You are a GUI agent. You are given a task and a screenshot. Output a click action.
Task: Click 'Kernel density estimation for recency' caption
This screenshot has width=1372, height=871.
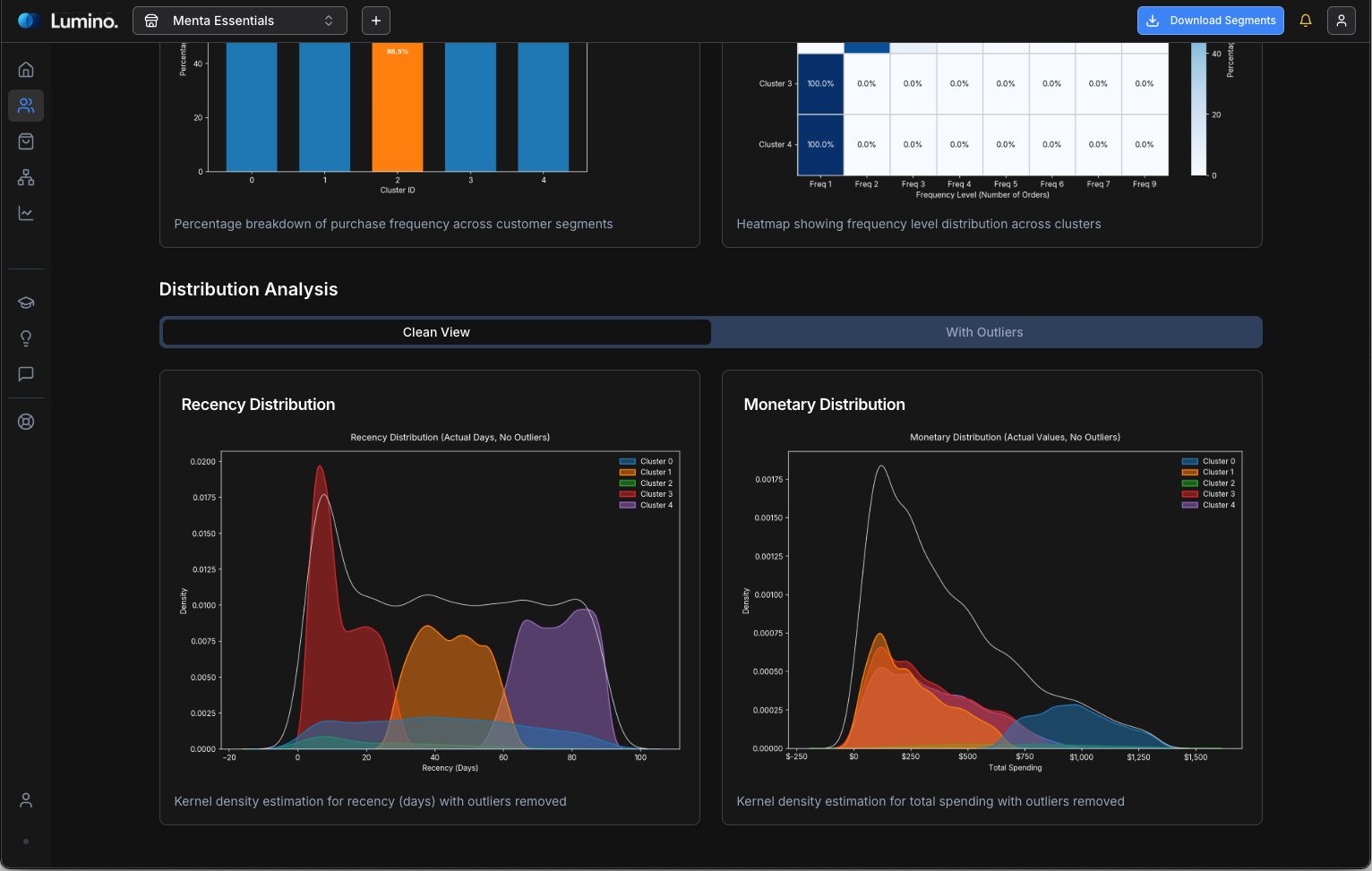click(x=370, y=801)
